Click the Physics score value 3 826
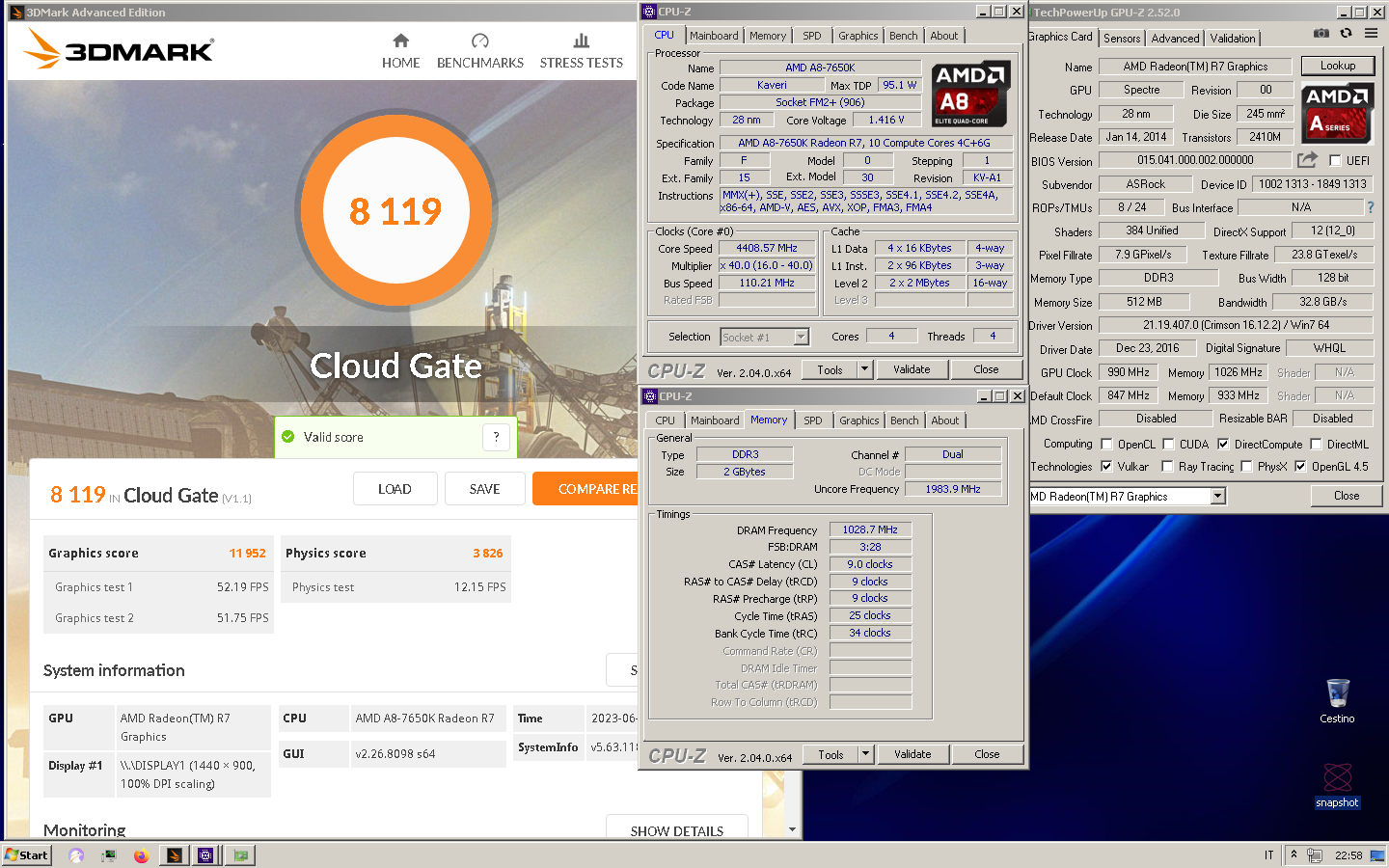Image resolution: width=1389 pixels, height=868 pixels. click(488, 553)
